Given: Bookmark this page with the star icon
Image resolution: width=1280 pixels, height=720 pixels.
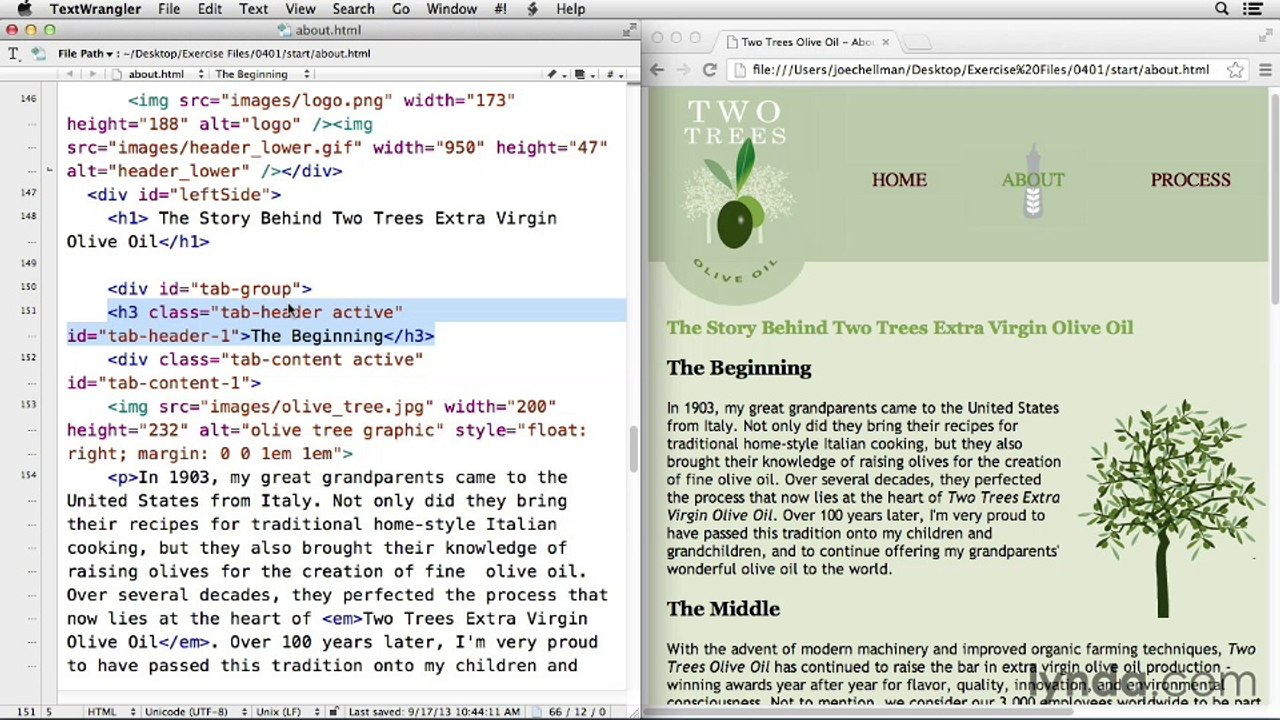Looking at the screenshot, I should click(1236, 70).
